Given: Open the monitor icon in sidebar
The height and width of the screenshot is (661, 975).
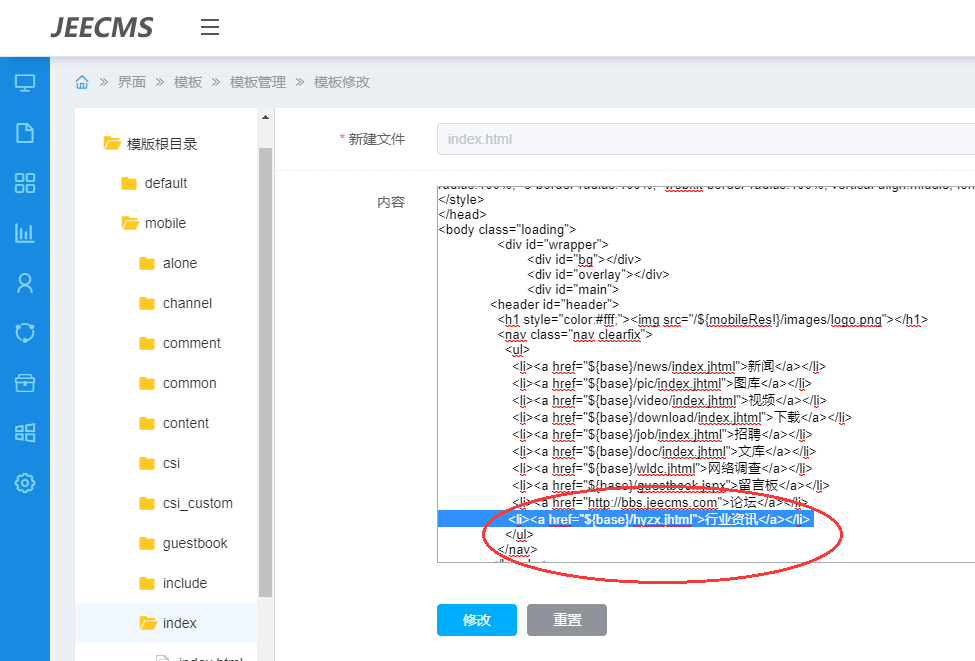Looking at the screenshot, I should [25, 83].
